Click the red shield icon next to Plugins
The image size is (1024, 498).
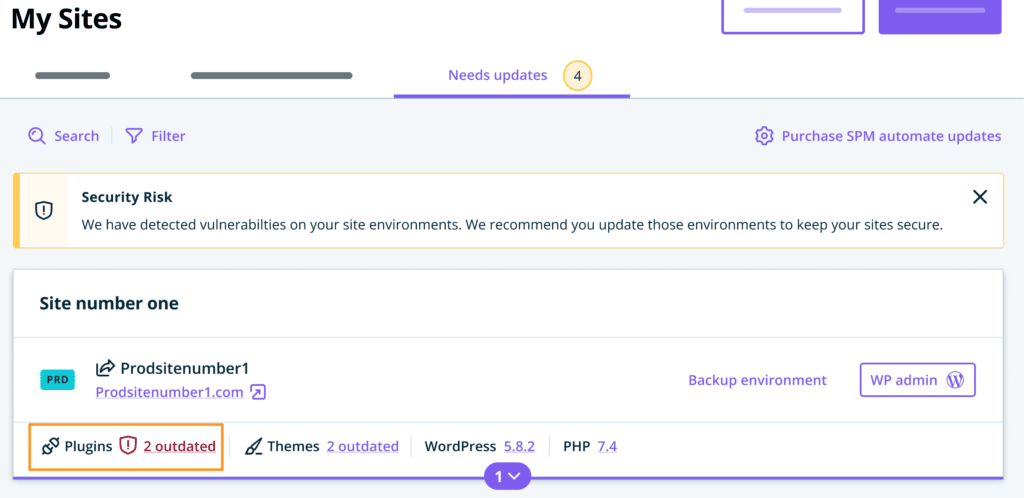(127, 446)
